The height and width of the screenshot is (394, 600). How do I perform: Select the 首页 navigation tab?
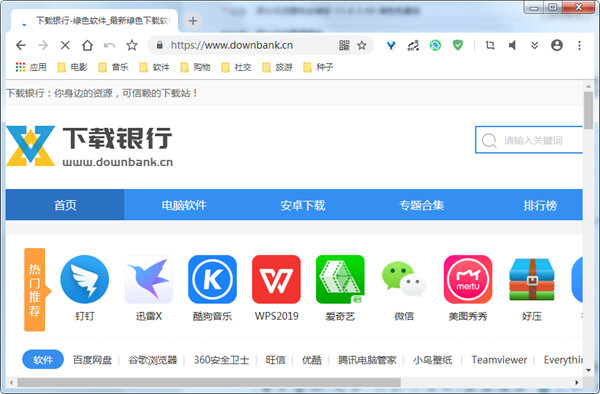pos(65,205)
